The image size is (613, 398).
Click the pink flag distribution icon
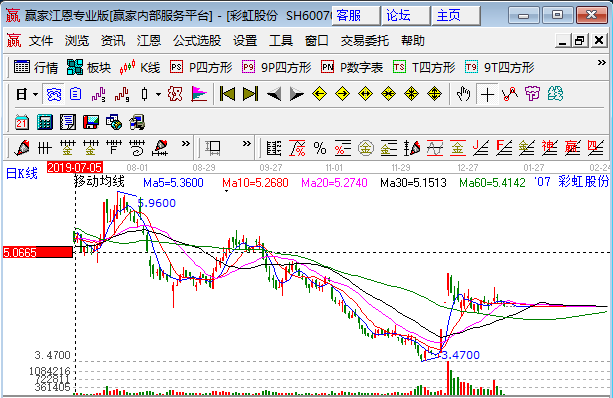click(199, 94)
